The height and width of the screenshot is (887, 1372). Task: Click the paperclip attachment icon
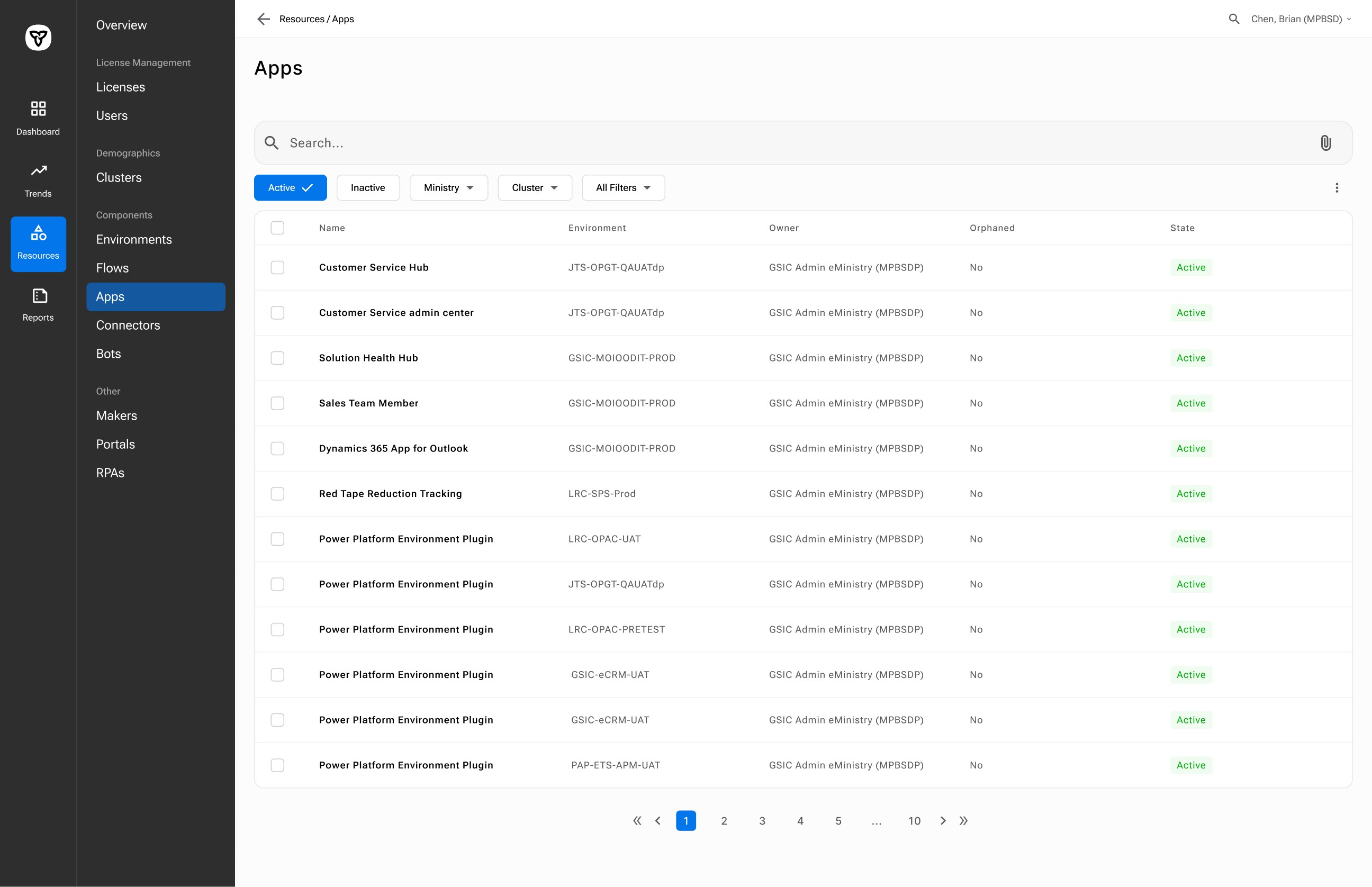1325,143
